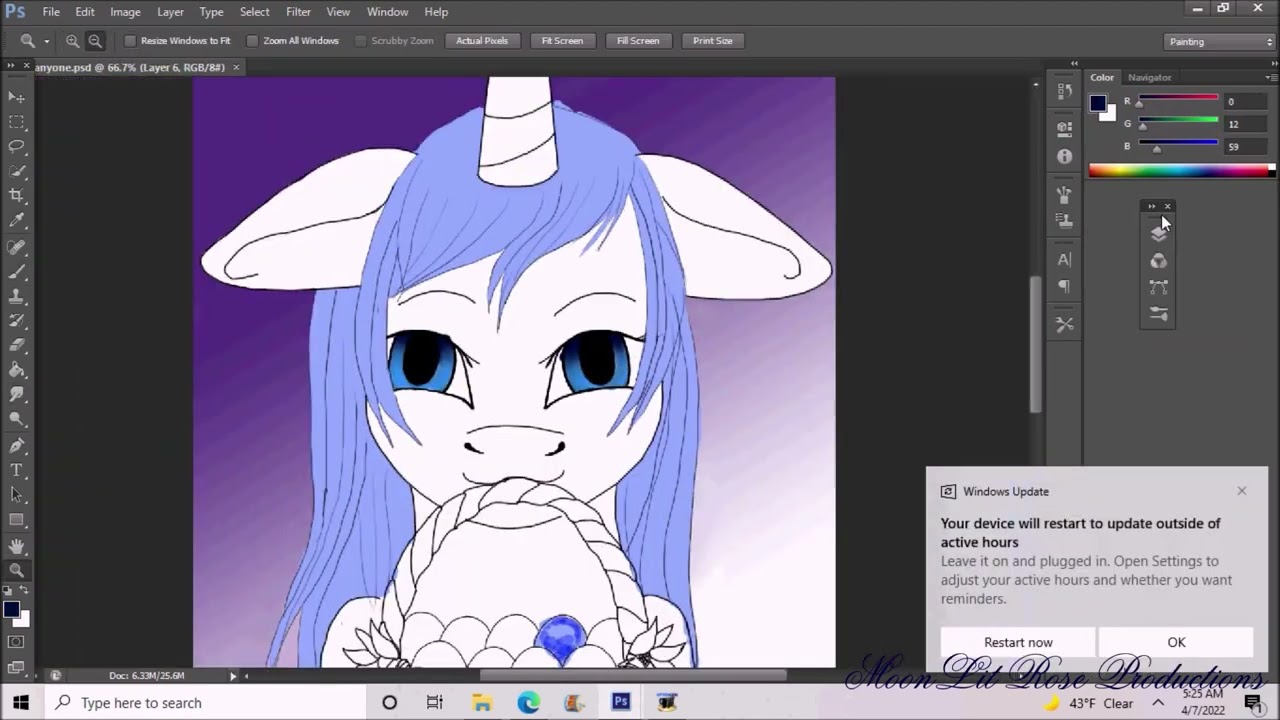Open the Filter menu
1280x720 pixels.
click(x=298, y=12)
